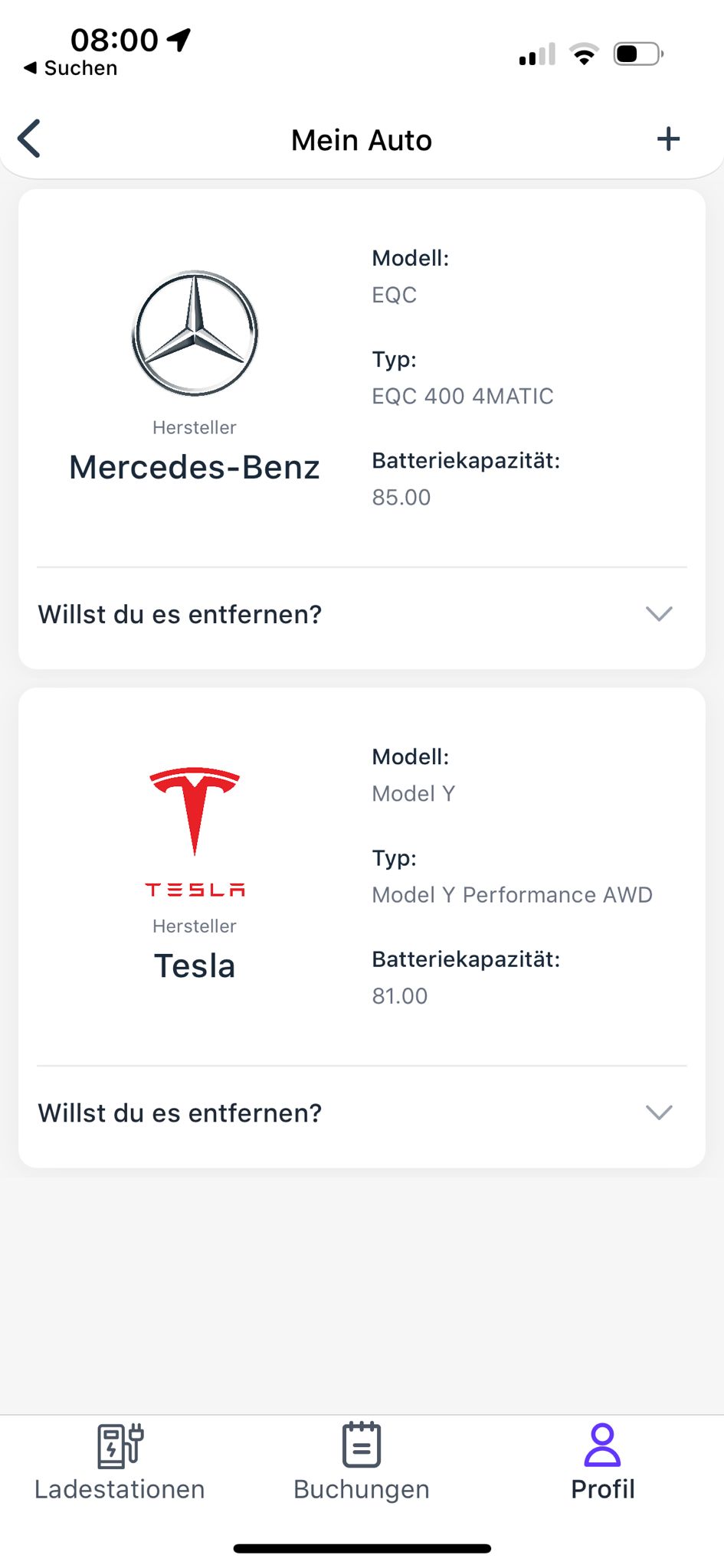This screenshot has width=724, height=1568.
Task: Tap the Mercedes-Benz star logo
Action: point(195,333)
